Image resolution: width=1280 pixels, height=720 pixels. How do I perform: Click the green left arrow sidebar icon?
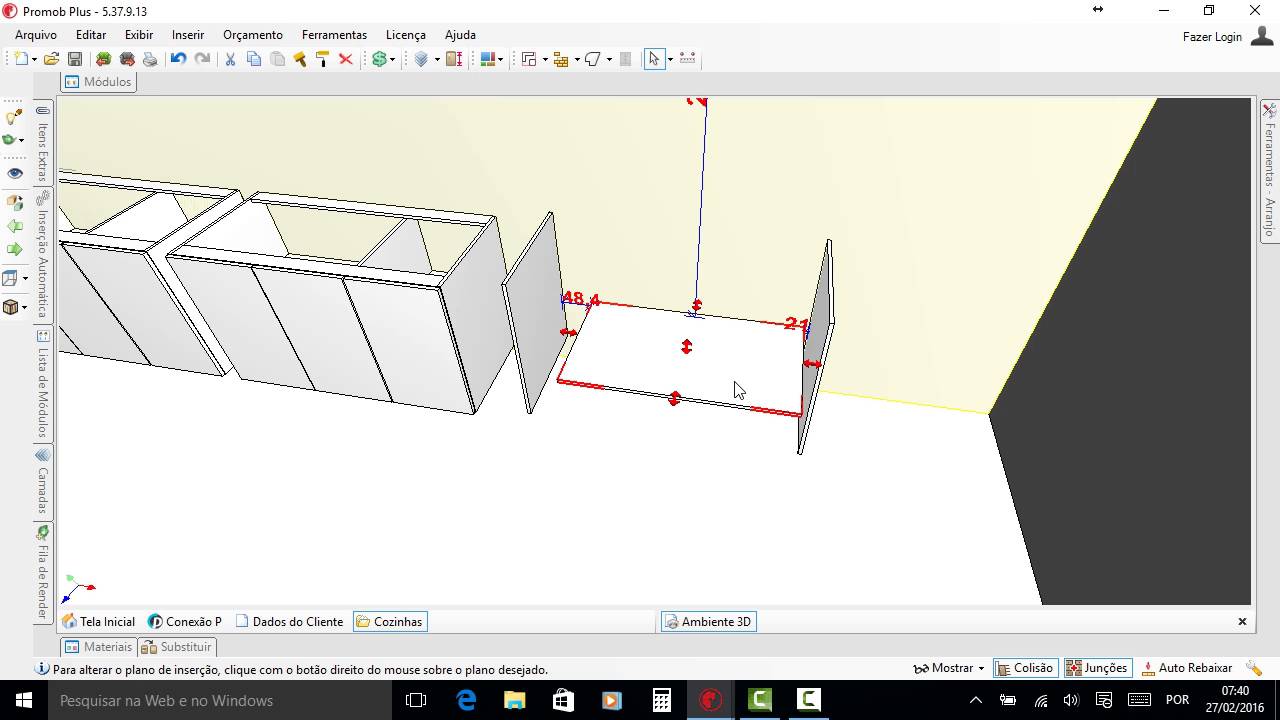coord(14,227)
